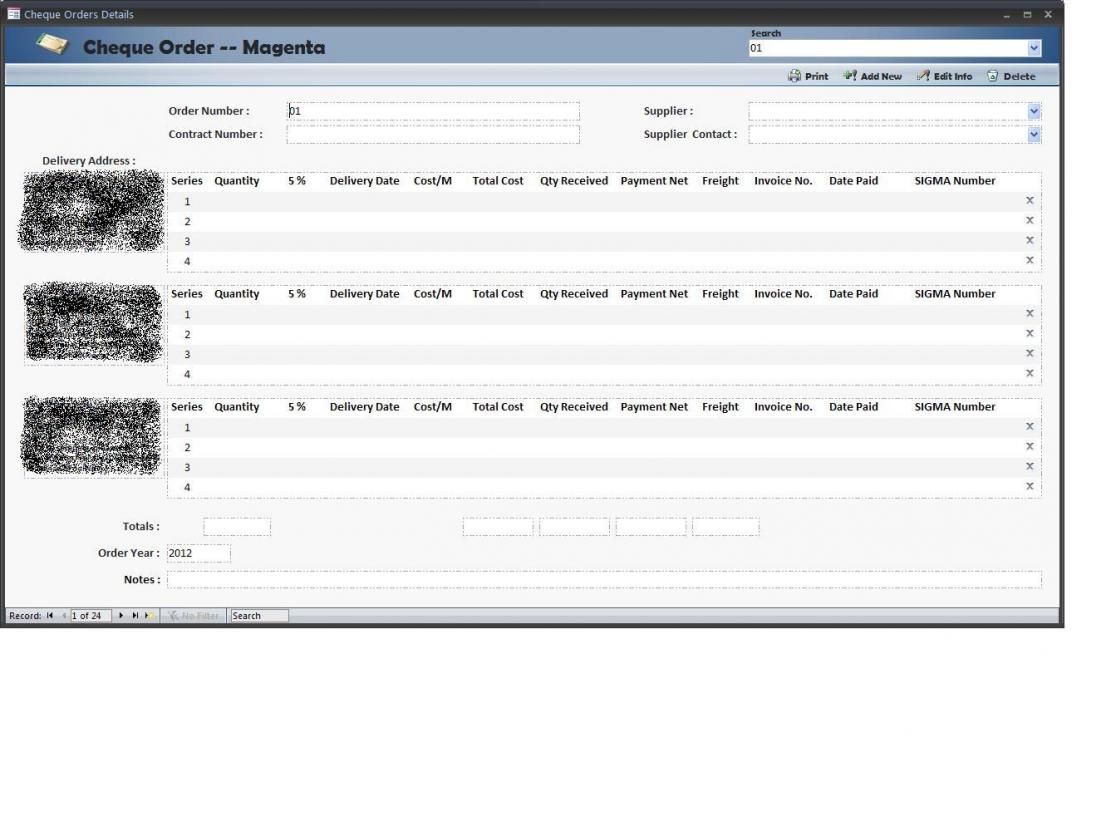Viewport: 1111px width, 816px height.
Task: Click the Contract Number field
Action: click(x=433, y=135)
